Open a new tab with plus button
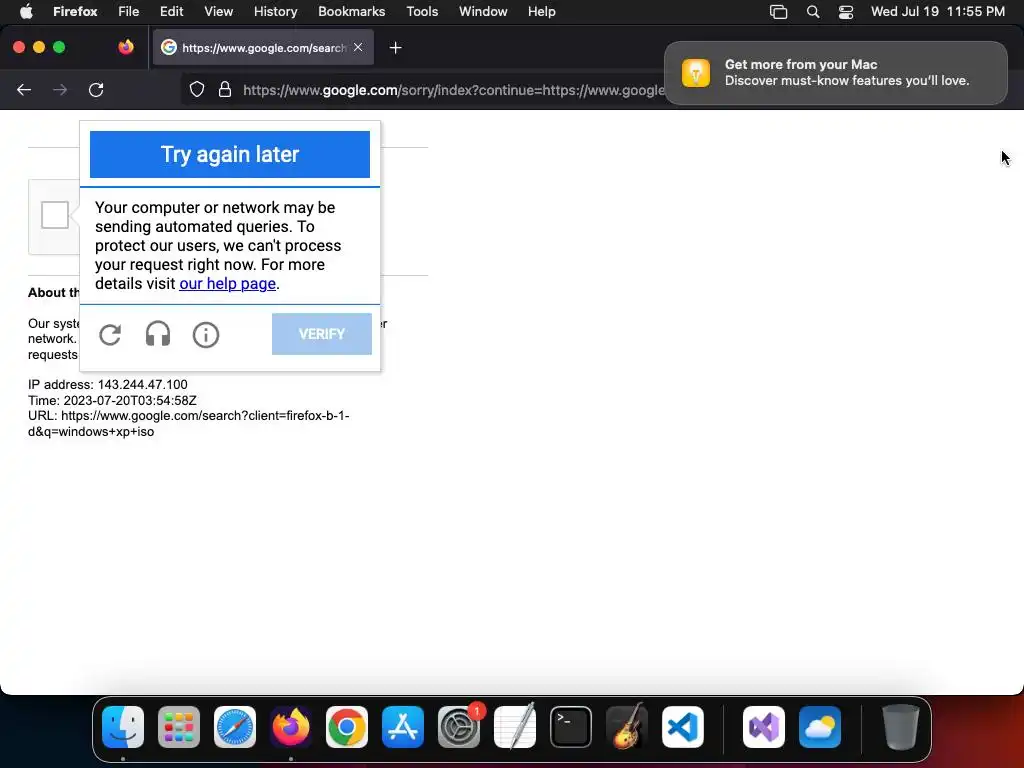The width and height of the screenshot is (1024, 768). (395, 48)
